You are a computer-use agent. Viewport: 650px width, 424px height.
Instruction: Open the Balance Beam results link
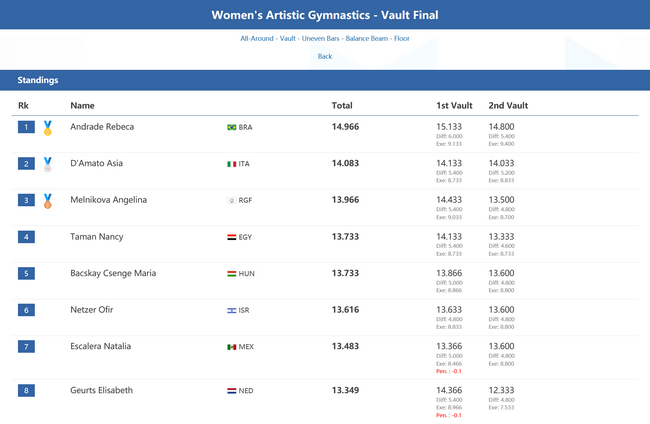click(367, 38)
